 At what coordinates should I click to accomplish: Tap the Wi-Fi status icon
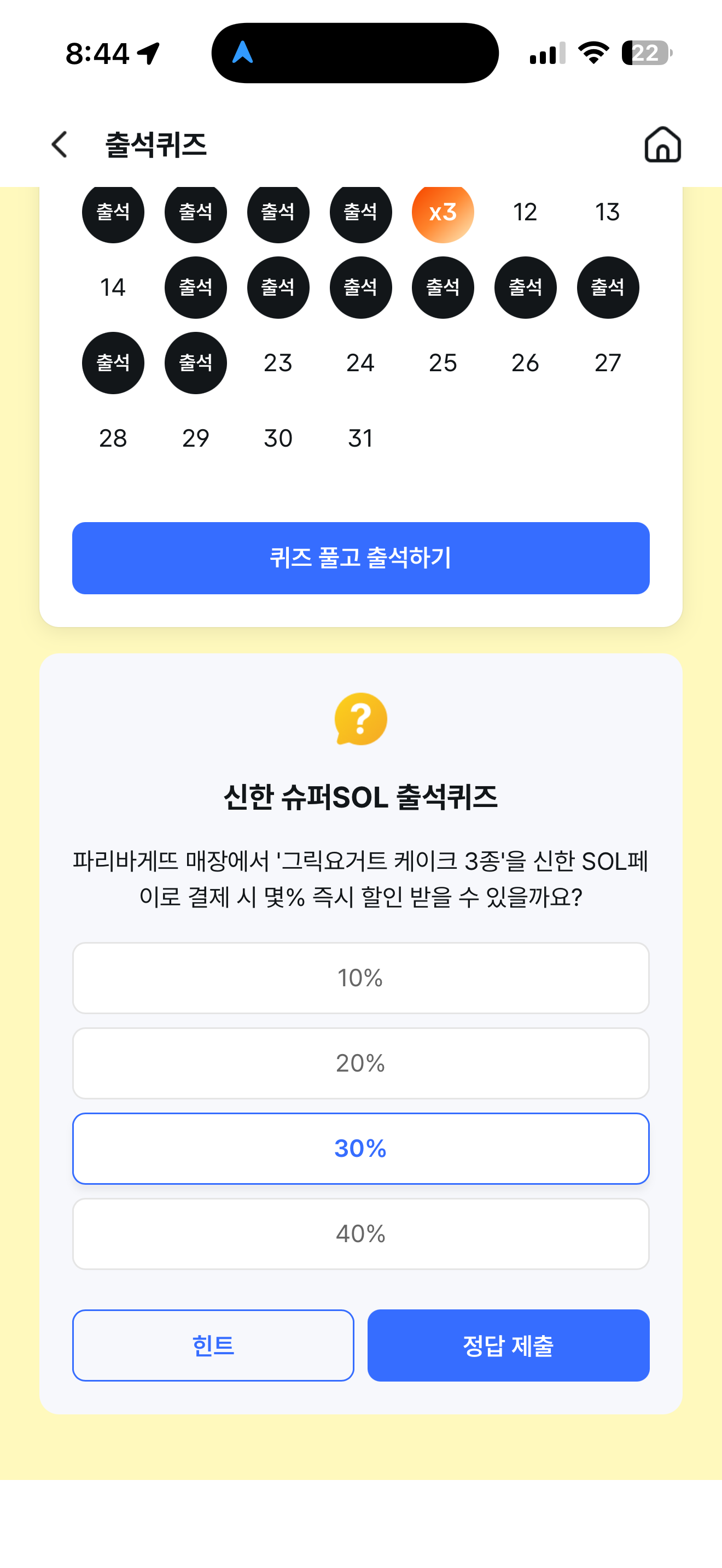click(593, 53)
